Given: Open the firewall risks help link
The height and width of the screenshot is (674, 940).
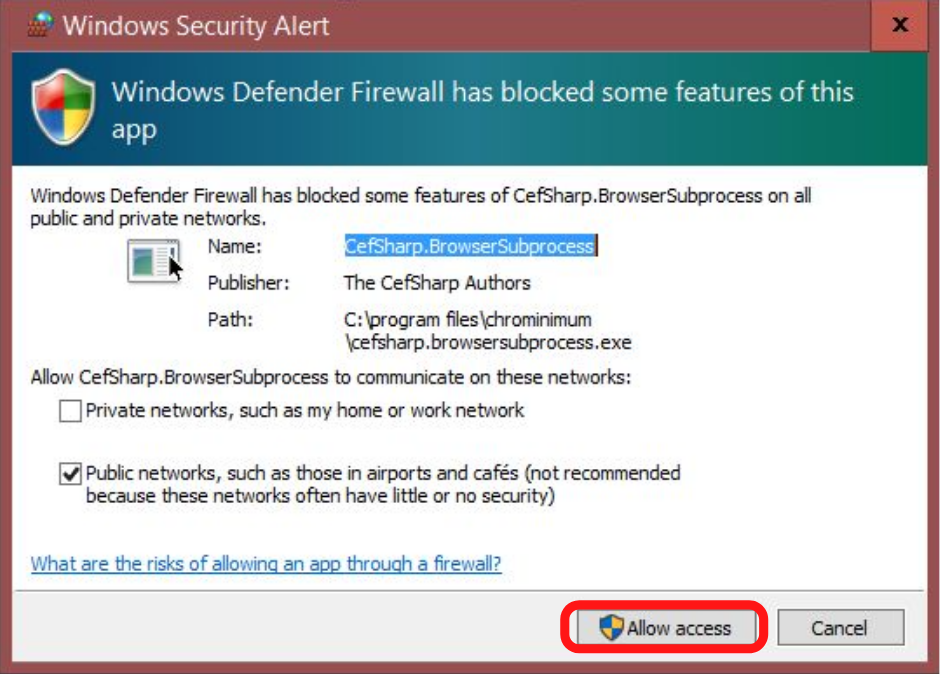Looking at the screenshot, I should click(266, 564).
